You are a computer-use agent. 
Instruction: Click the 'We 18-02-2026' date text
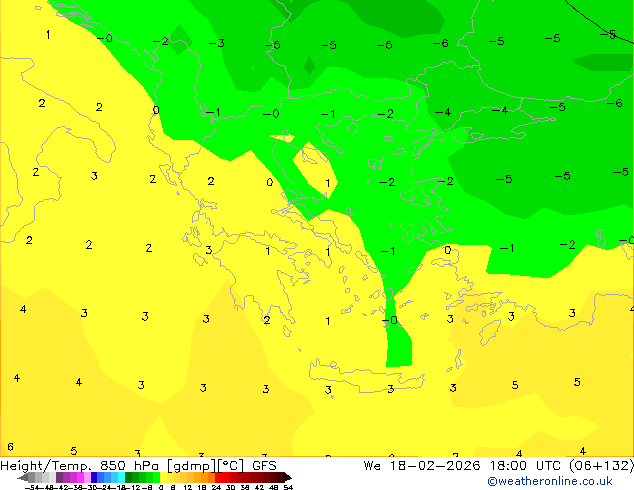[422, 466]
